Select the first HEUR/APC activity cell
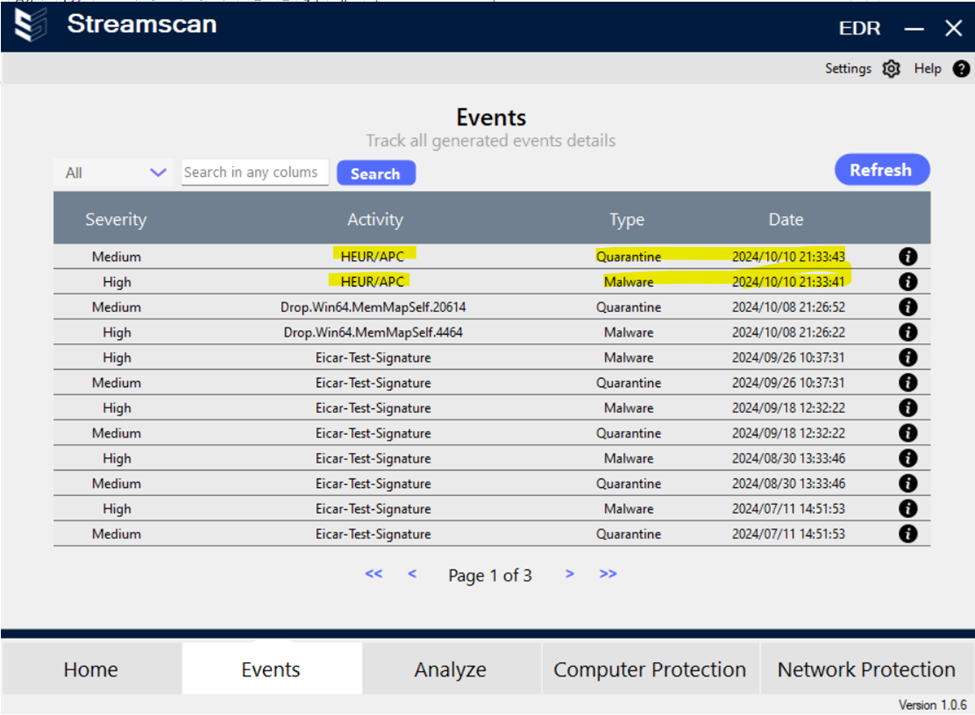975x715 pixels. pos(372,256)
